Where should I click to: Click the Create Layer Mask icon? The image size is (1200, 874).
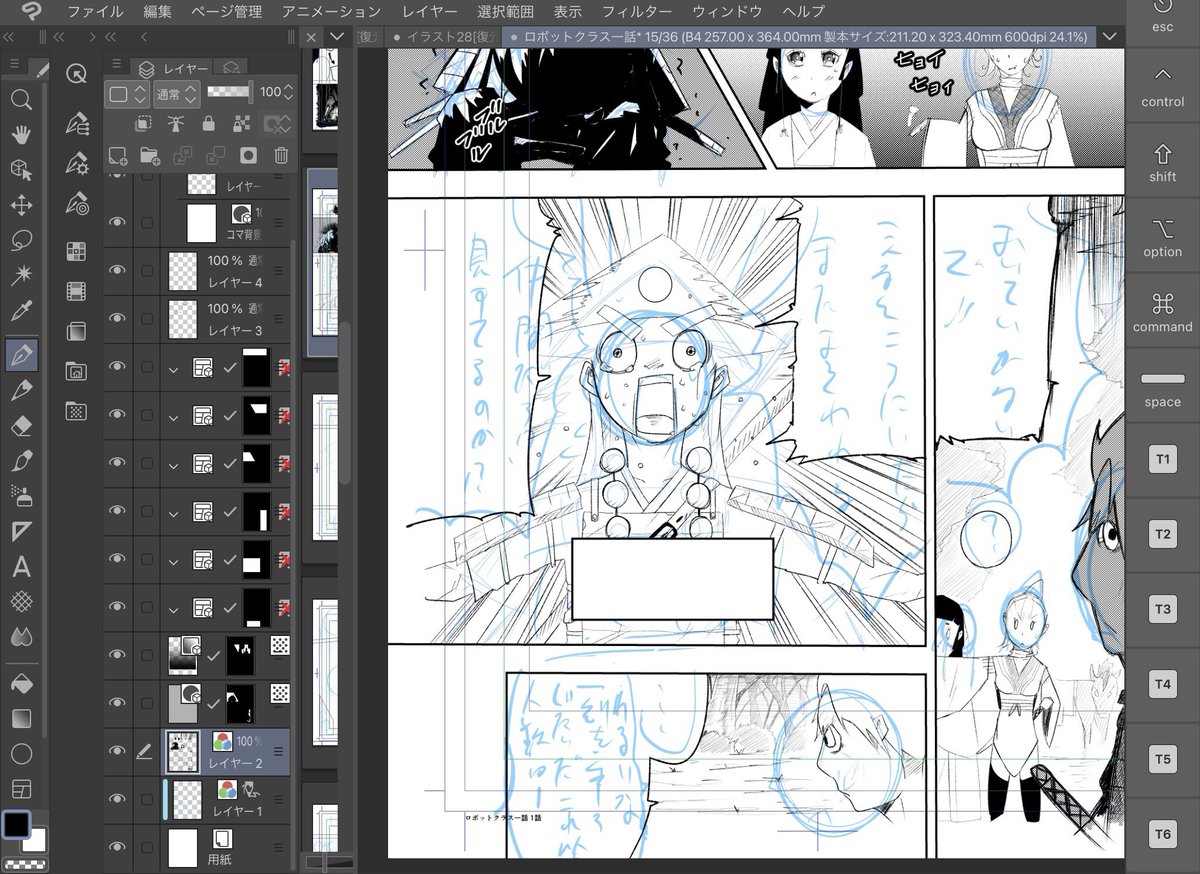click(x=249, y=155)
